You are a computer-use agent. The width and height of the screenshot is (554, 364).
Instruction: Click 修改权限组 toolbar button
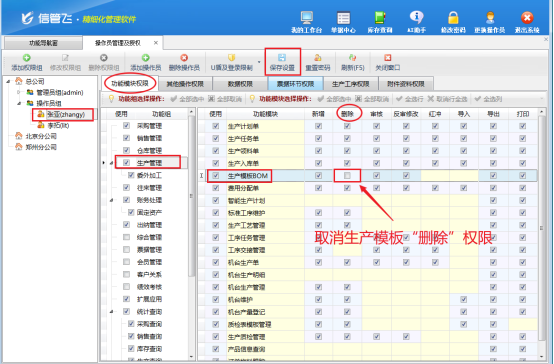point(65,63)
